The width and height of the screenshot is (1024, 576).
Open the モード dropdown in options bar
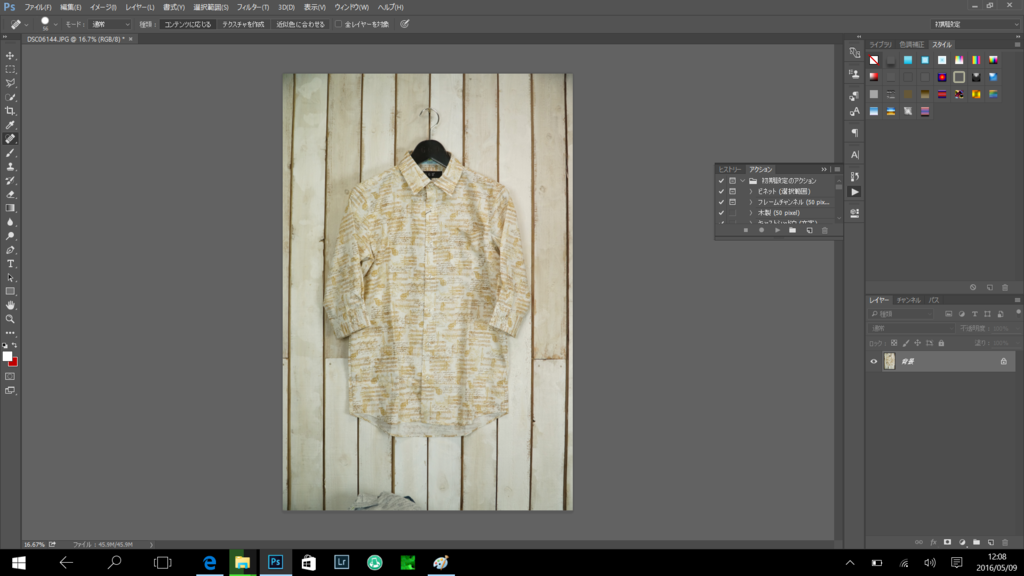pos(110,24)
